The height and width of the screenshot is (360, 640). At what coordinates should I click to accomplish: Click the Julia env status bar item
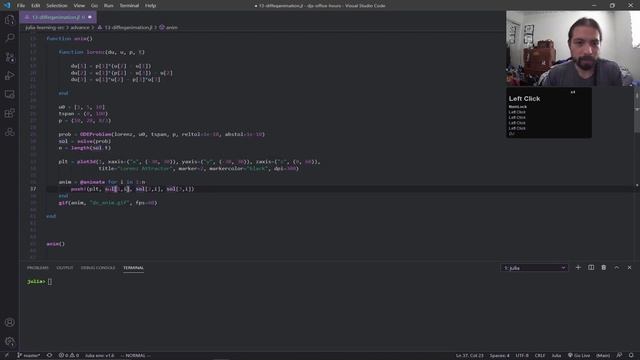click(x=100, y=356)
